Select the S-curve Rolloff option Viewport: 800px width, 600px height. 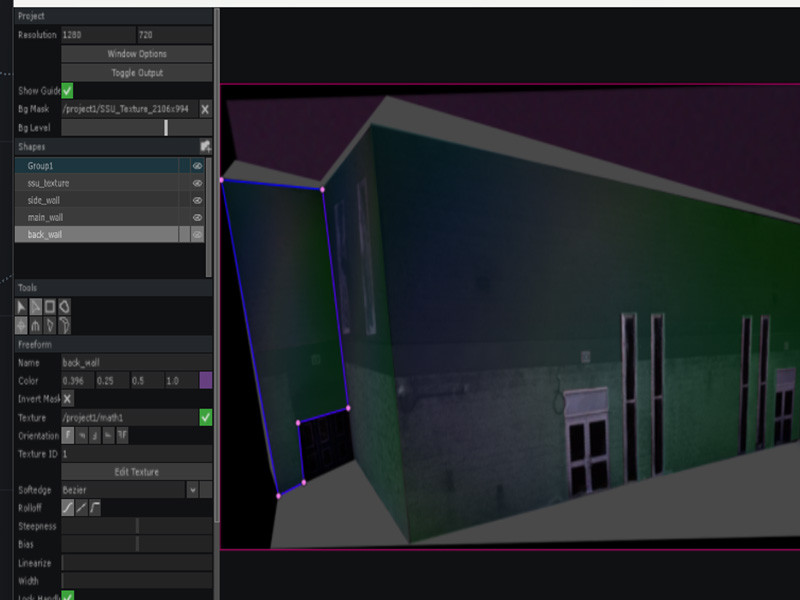[67, 507]
